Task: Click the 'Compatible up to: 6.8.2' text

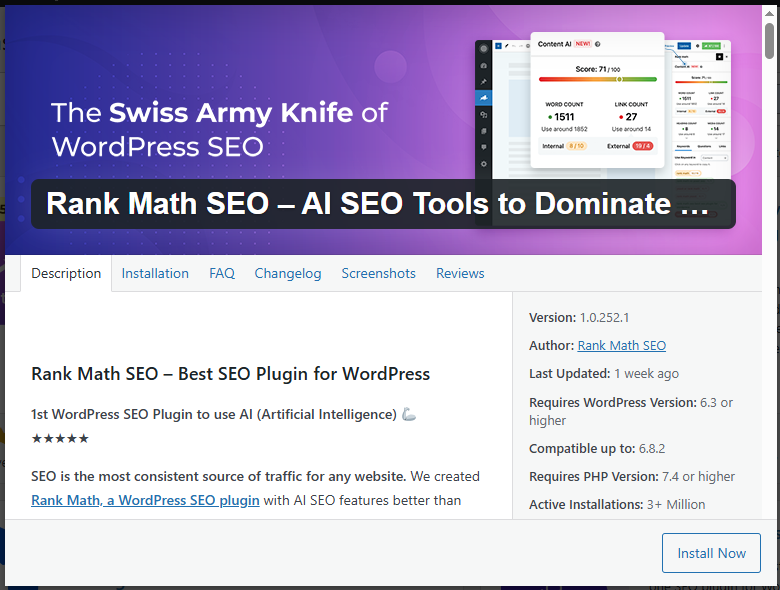Action: tap(597, 448)
